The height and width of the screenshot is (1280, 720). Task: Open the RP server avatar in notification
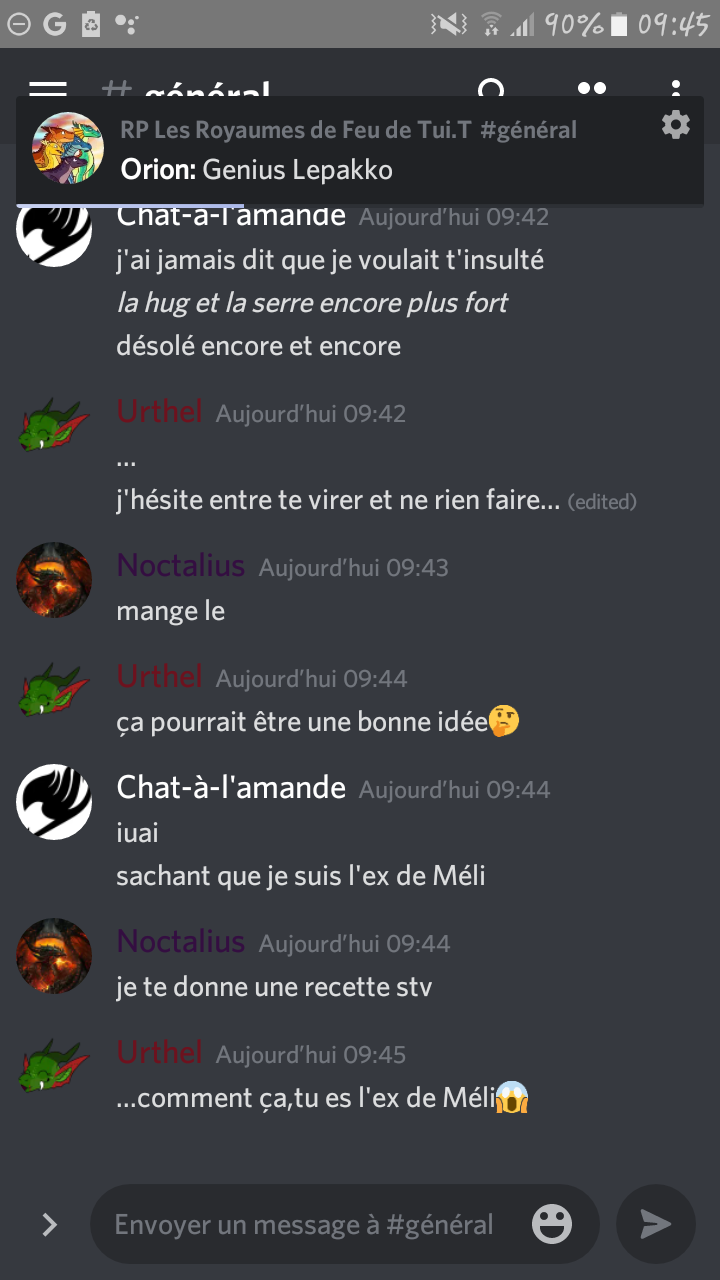tap(68, 148)
